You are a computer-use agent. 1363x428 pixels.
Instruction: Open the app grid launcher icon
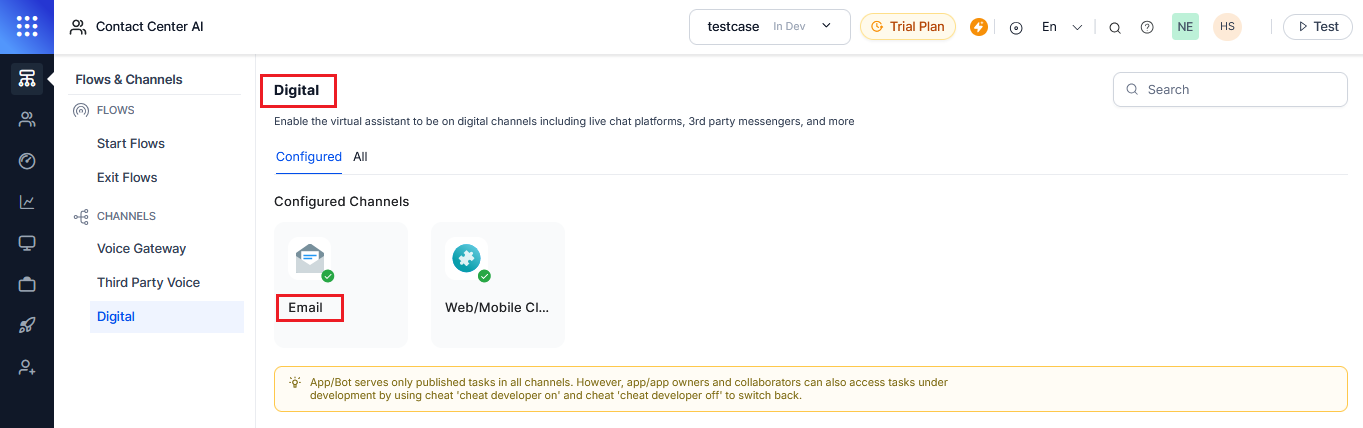[x=27, y=27]
